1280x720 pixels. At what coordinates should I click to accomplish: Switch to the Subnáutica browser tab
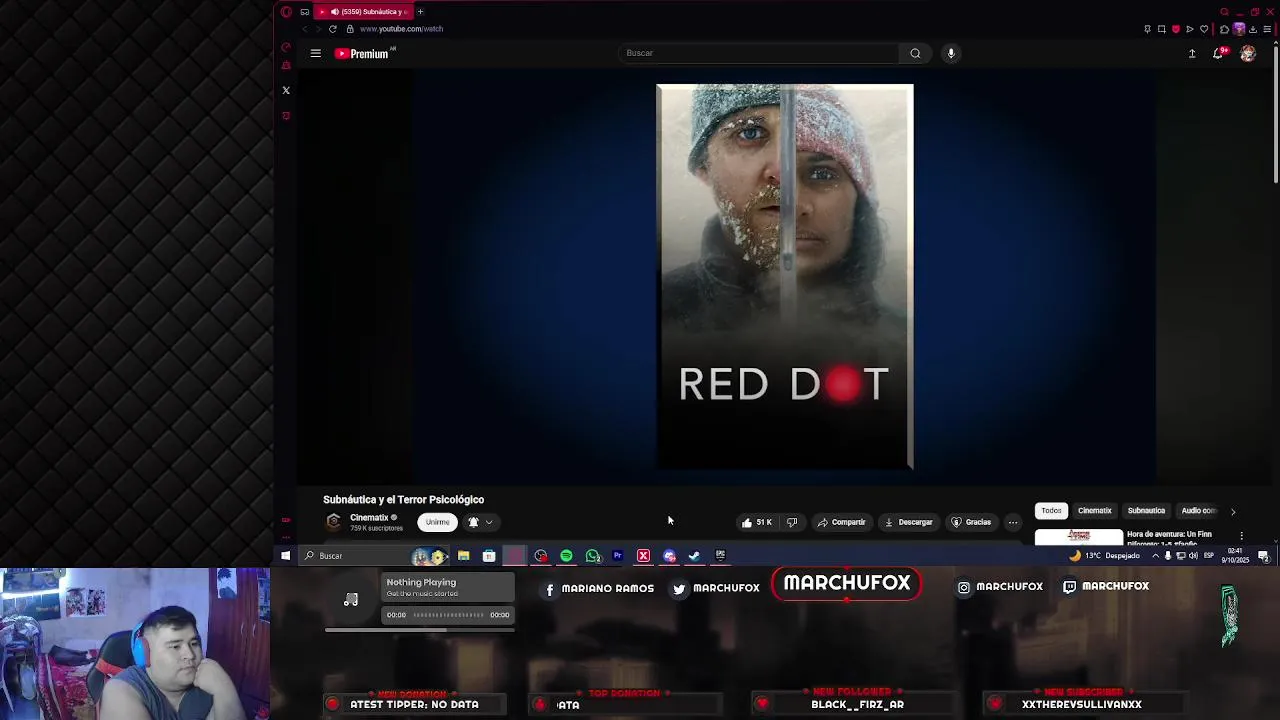tap(365, 12)
